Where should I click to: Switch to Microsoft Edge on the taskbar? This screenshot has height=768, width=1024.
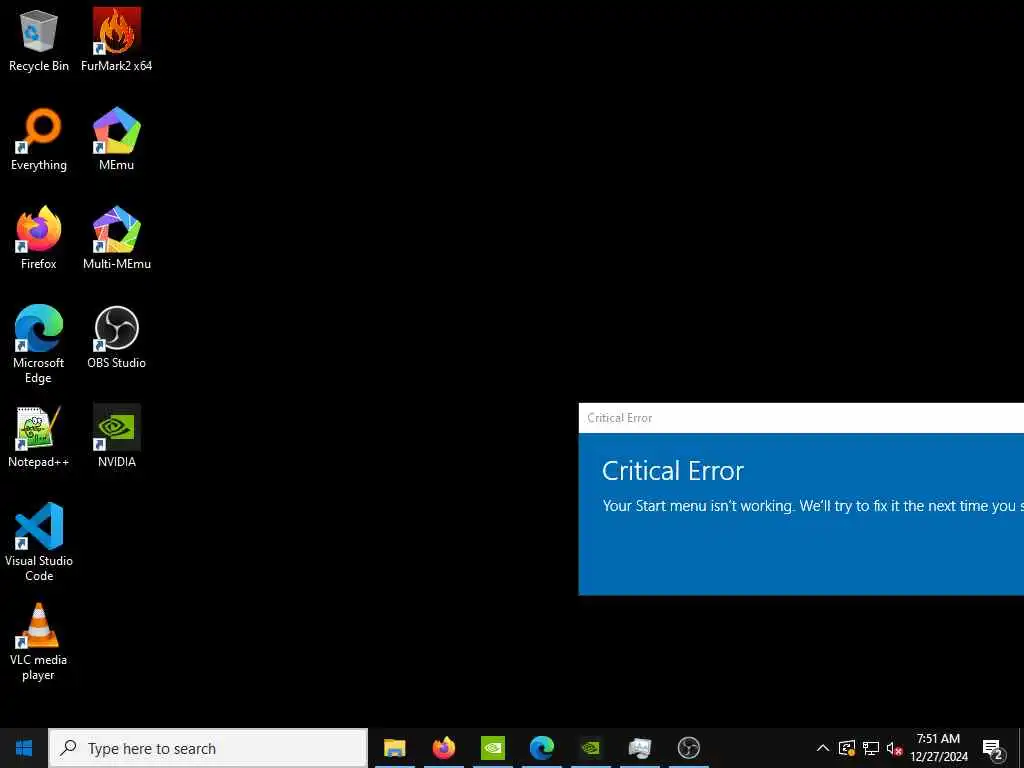pyautogui.click(x=541, y=748)
